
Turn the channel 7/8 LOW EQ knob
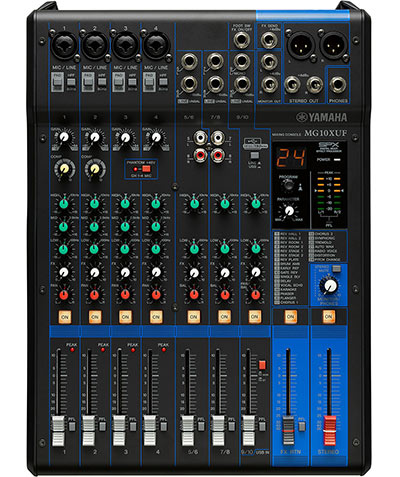[x=225, y=249]
